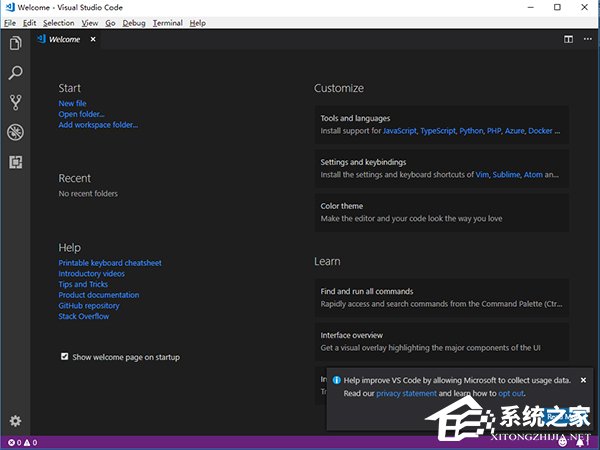Install TypeScript support link
Screen dimensions: 600x450
438,131
